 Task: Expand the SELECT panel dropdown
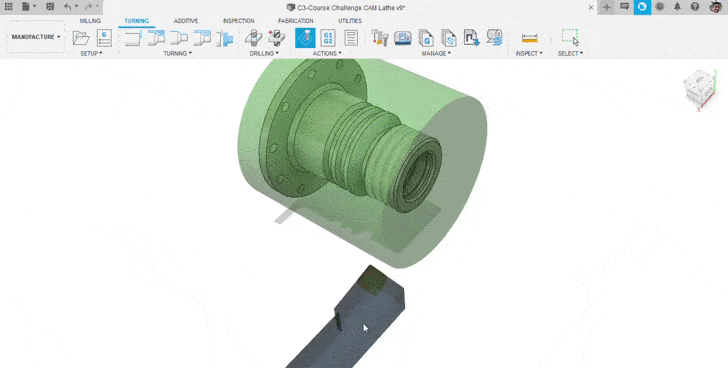click(x=570, y=53)
